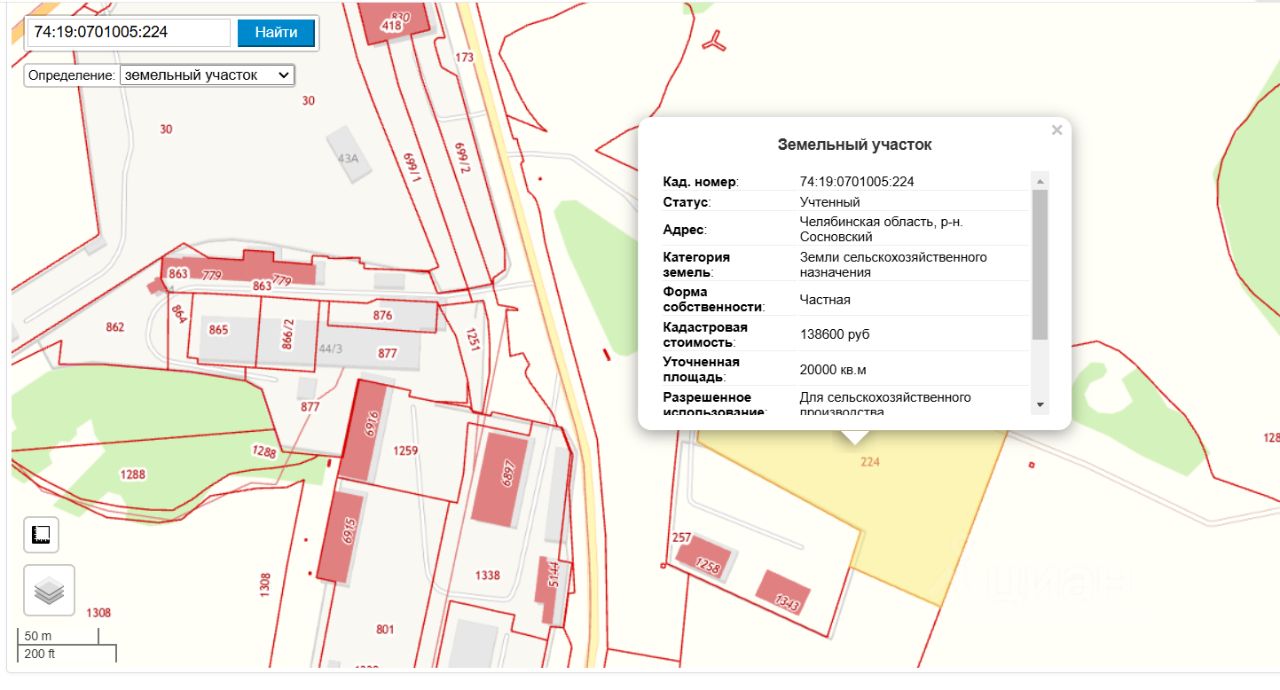Viewport: 1280px width, 690px height.
Task: Click area value 20000 кв.м
Action: point(833,369)
